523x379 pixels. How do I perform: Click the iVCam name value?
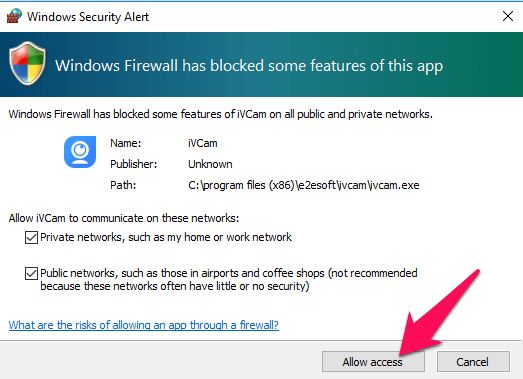[202, 143]
